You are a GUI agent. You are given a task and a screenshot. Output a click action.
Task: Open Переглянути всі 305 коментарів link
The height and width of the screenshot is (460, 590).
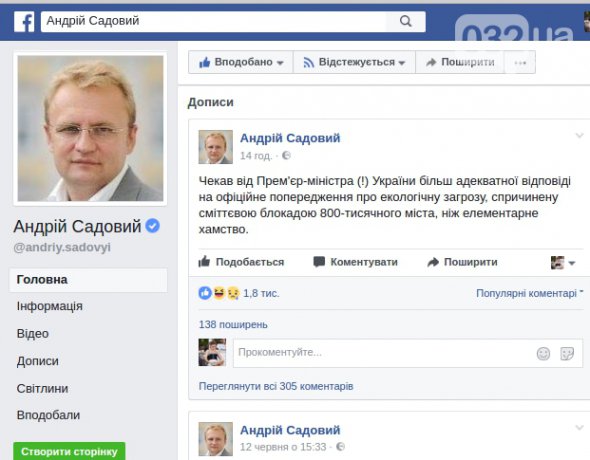pos(276,386)
